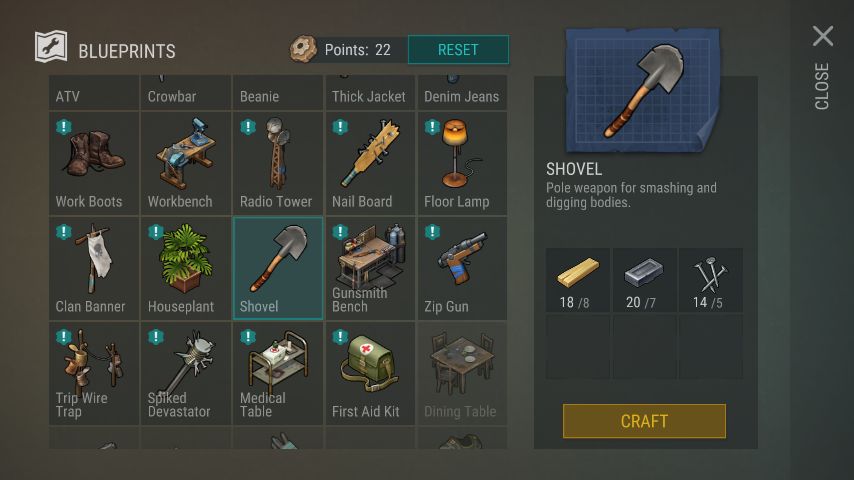Open the Workbench blueprint
Screen dimensions: 854x480
click(x=186, y=163)
